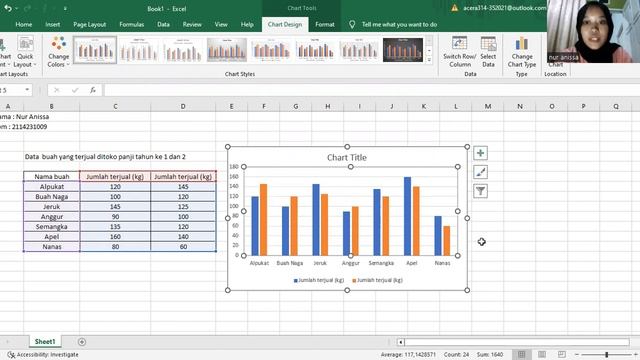This screenshot has height=360, width=640.
Task: Open Chart Filters funnel button
Action: click(480, 191)
